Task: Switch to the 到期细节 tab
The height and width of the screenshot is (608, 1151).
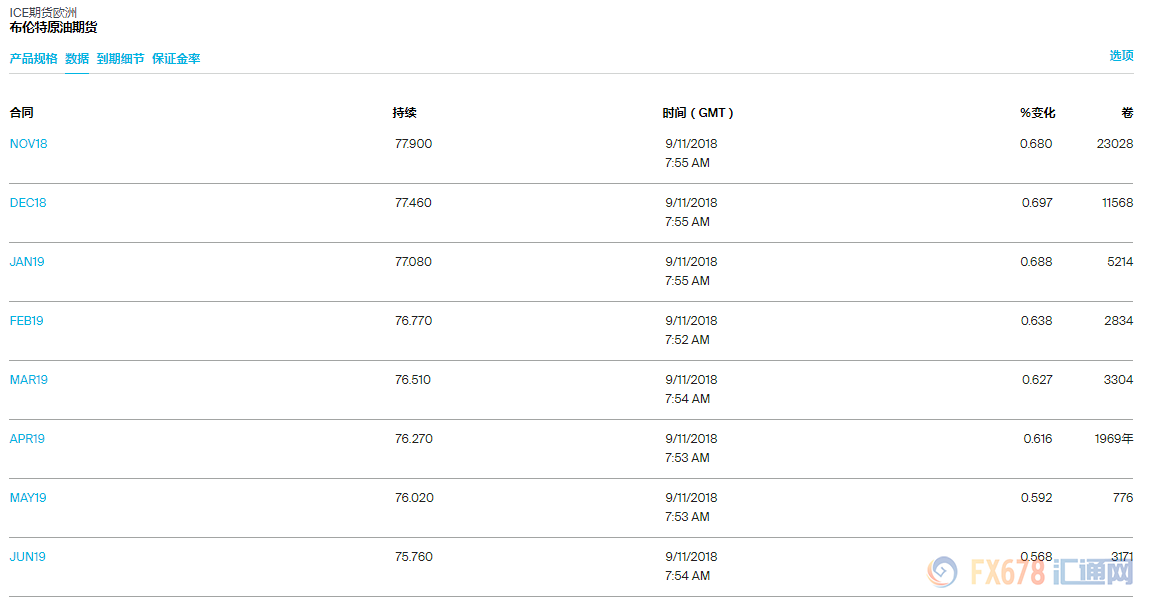Action: click(120, 59)
